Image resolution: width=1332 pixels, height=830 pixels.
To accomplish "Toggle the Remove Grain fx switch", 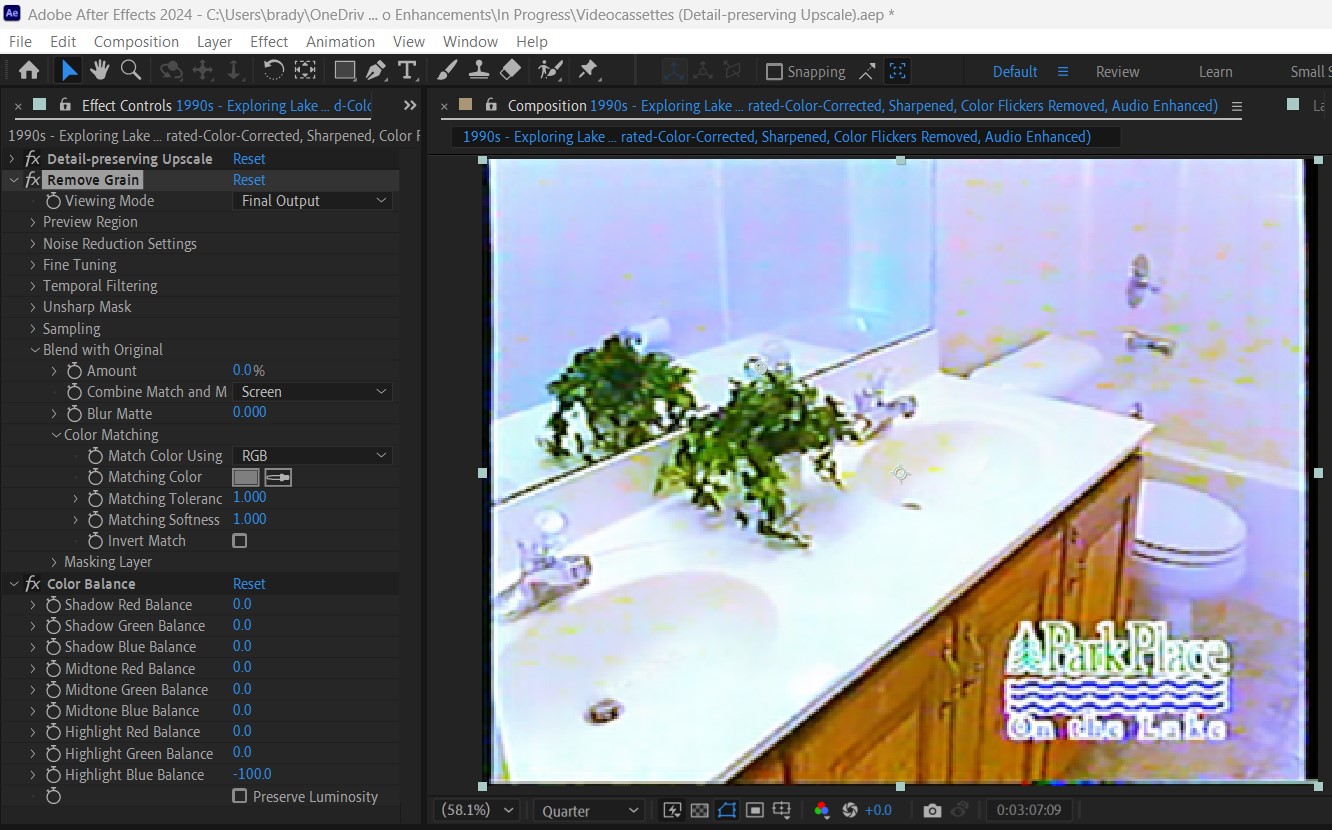I will tap(32, 180).
